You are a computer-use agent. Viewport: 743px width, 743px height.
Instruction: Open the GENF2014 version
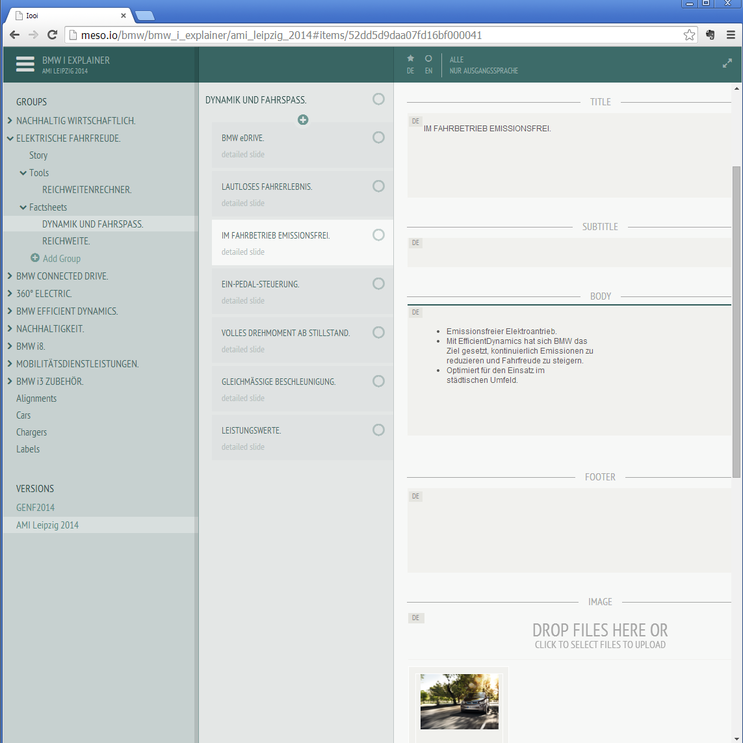tap(35, 508)
